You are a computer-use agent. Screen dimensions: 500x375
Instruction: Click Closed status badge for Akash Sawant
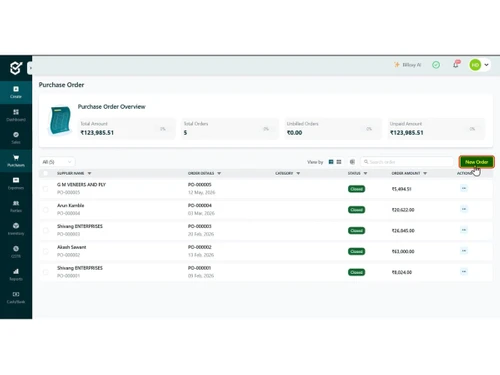click(356, 251)
